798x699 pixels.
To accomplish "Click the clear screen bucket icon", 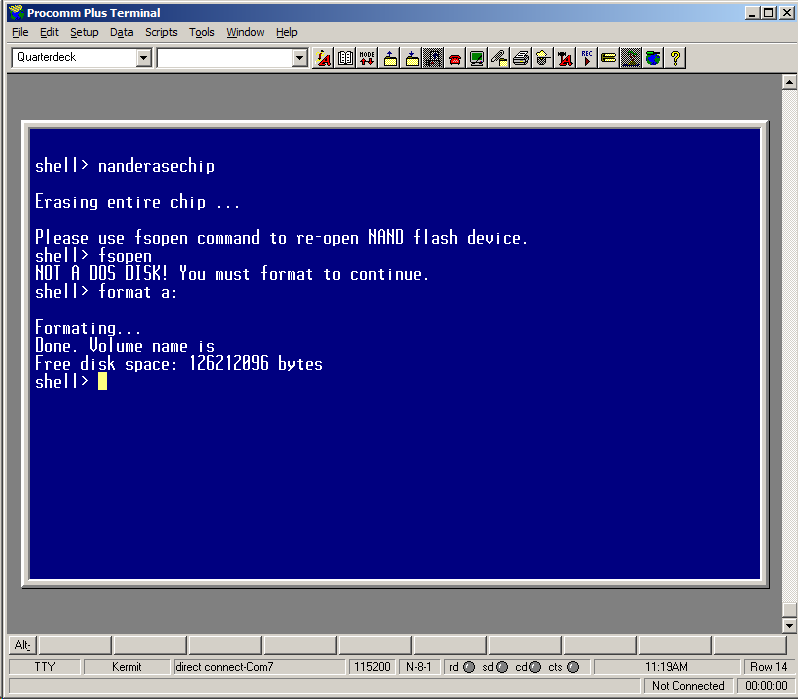I will 543,58.
